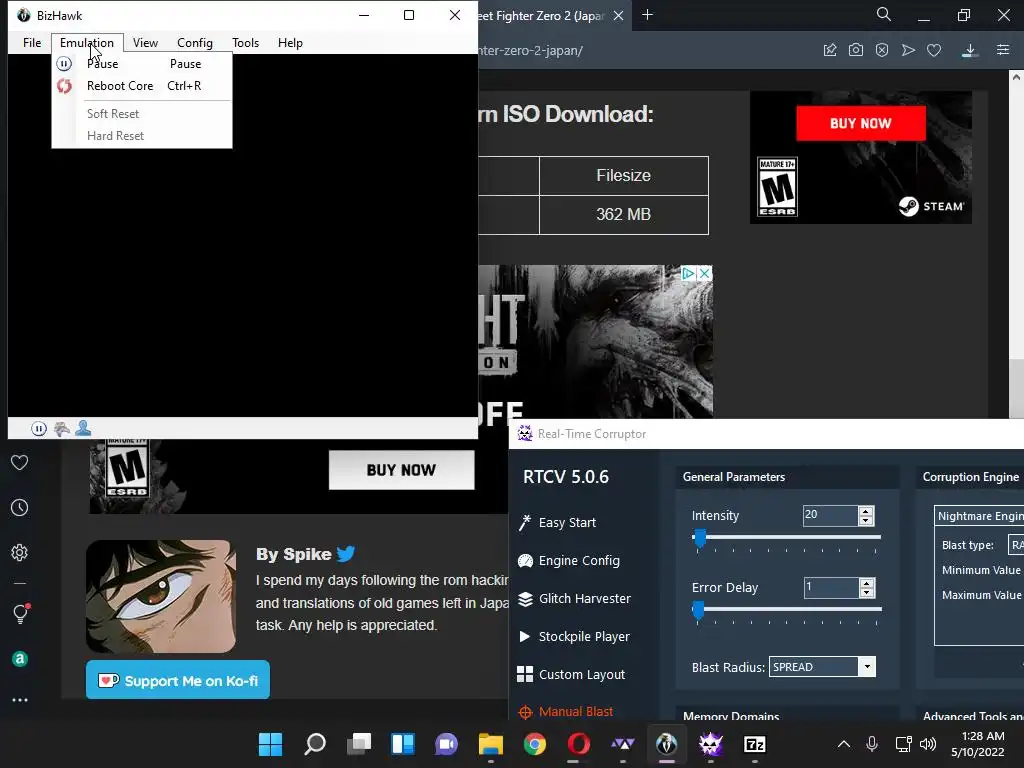Viewport: 1024px width, 768px height.
Task: Click the turbo dolphin icon in BizHawk status bar
Action: (x=61, y=428)
